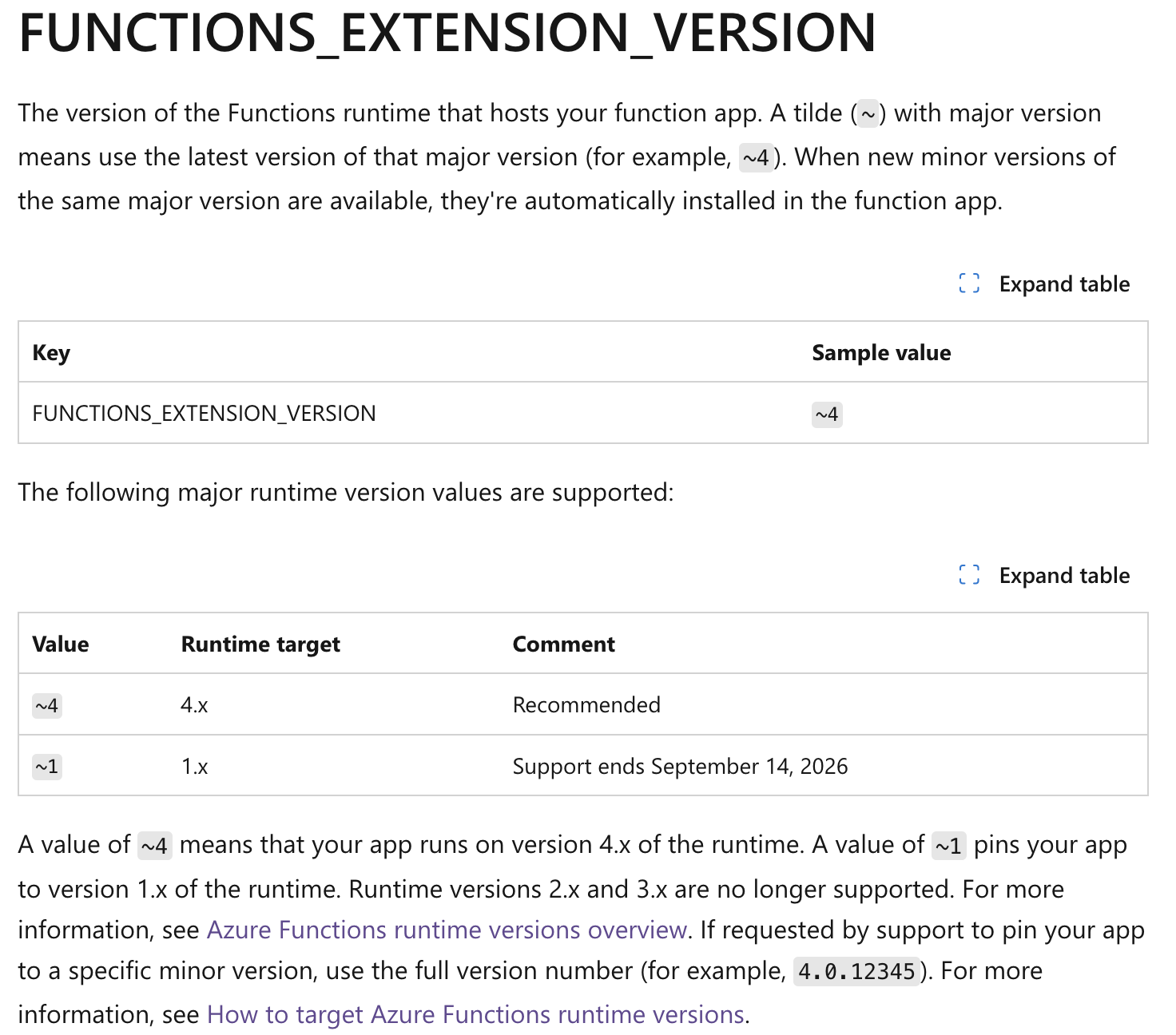Click the ~4 code chip in the Value column
1176x1035 pixels.
click(x=46, y=704)
